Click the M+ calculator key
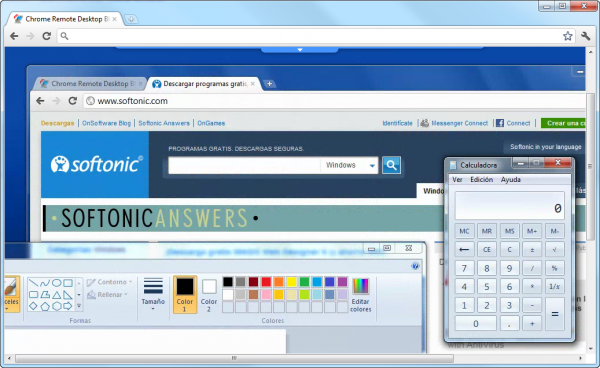The image size is (600, 368). point(532,231)
